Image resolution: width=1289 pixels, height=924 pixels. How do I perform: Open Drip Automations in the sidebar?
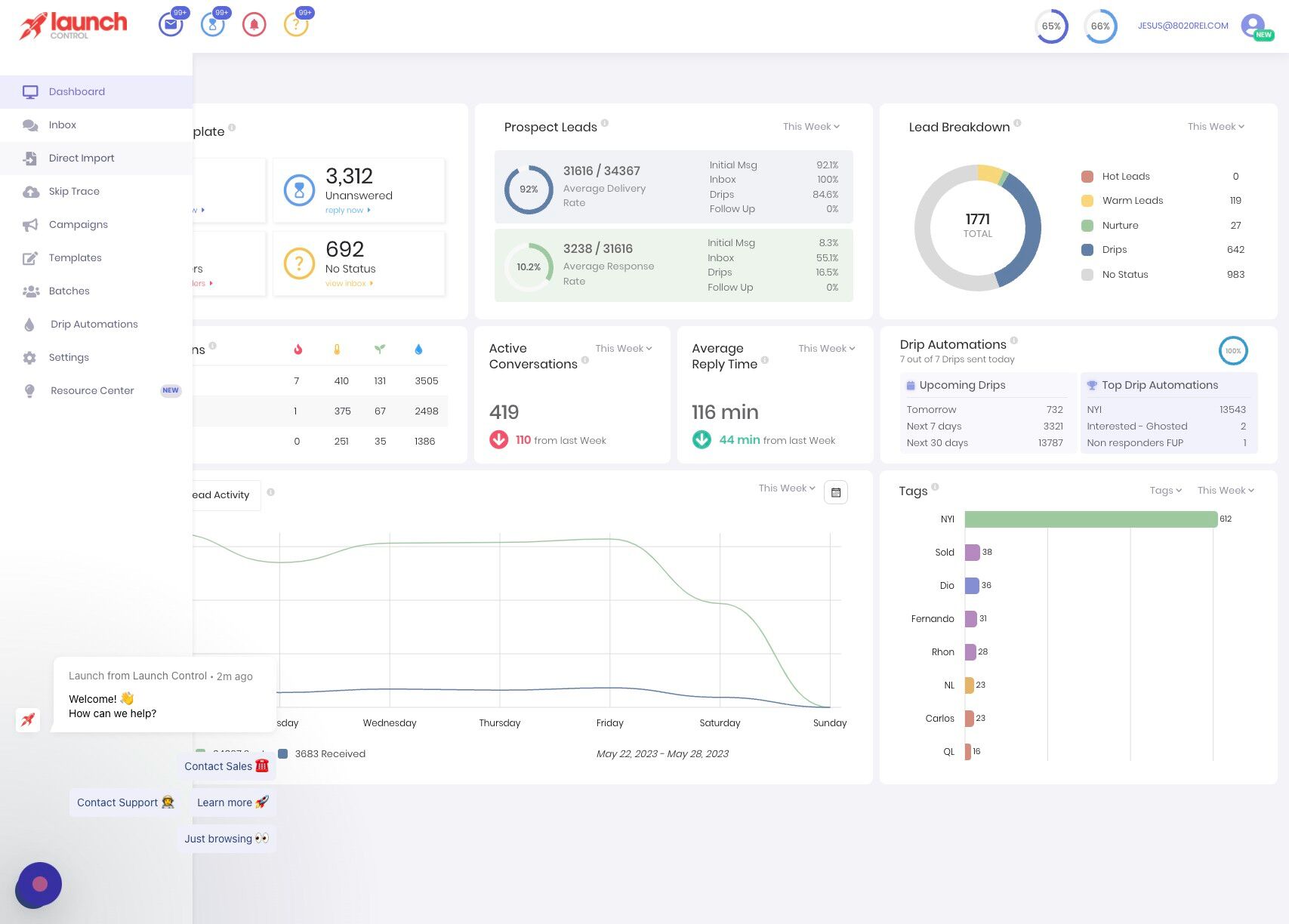(94, 324)
